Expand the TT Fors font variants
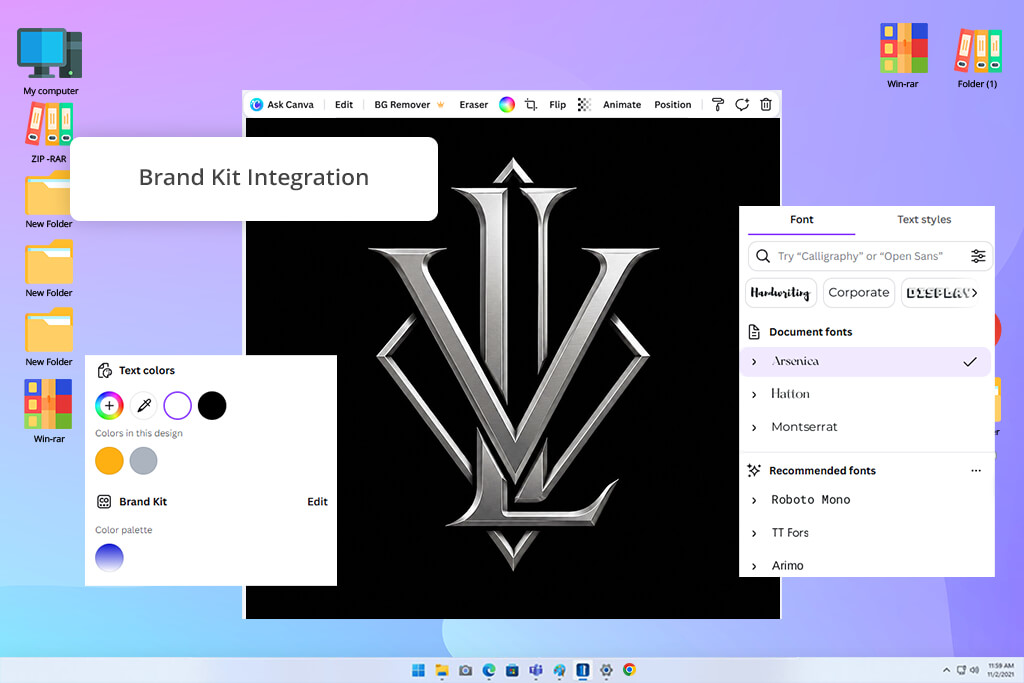The height and width of the screenshot is (683, 1024). pyautogui.click(x=754, y=533)
